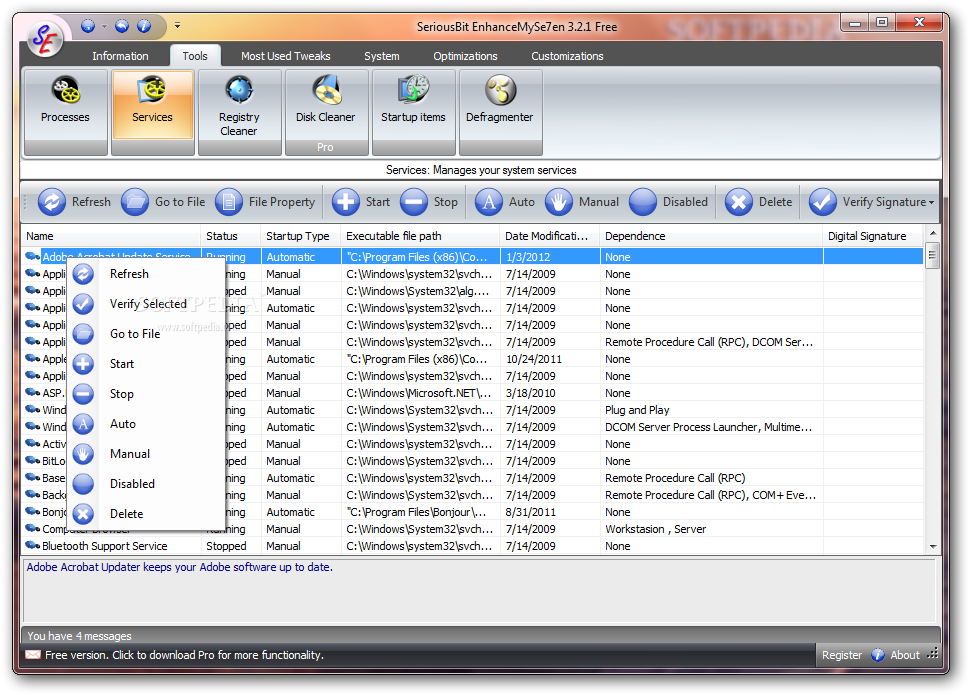Select the Bluetooth Support Service row
The width and height of the screenshot is (970, 695).
(473, 546)
